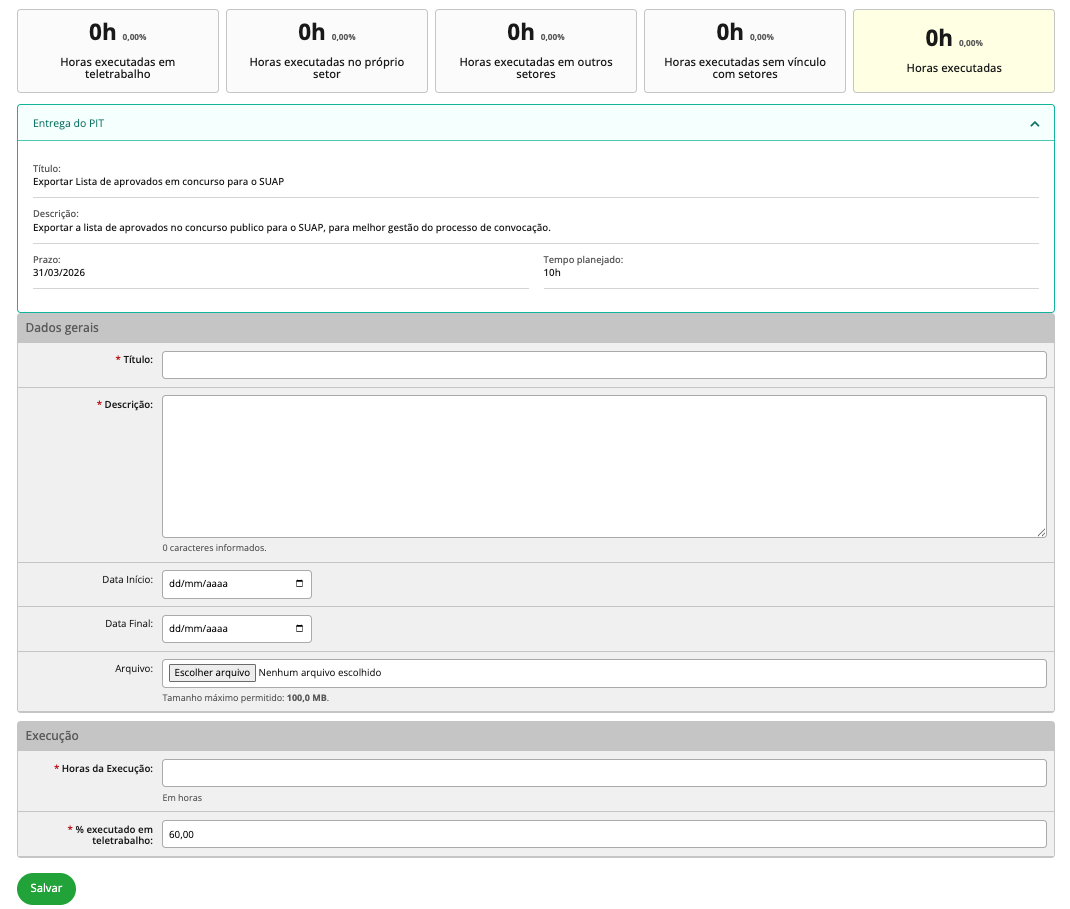Open the Data Início calendar picker icon
The height and width of the screenshot is (909, 1070).
(x=299, y=584)
